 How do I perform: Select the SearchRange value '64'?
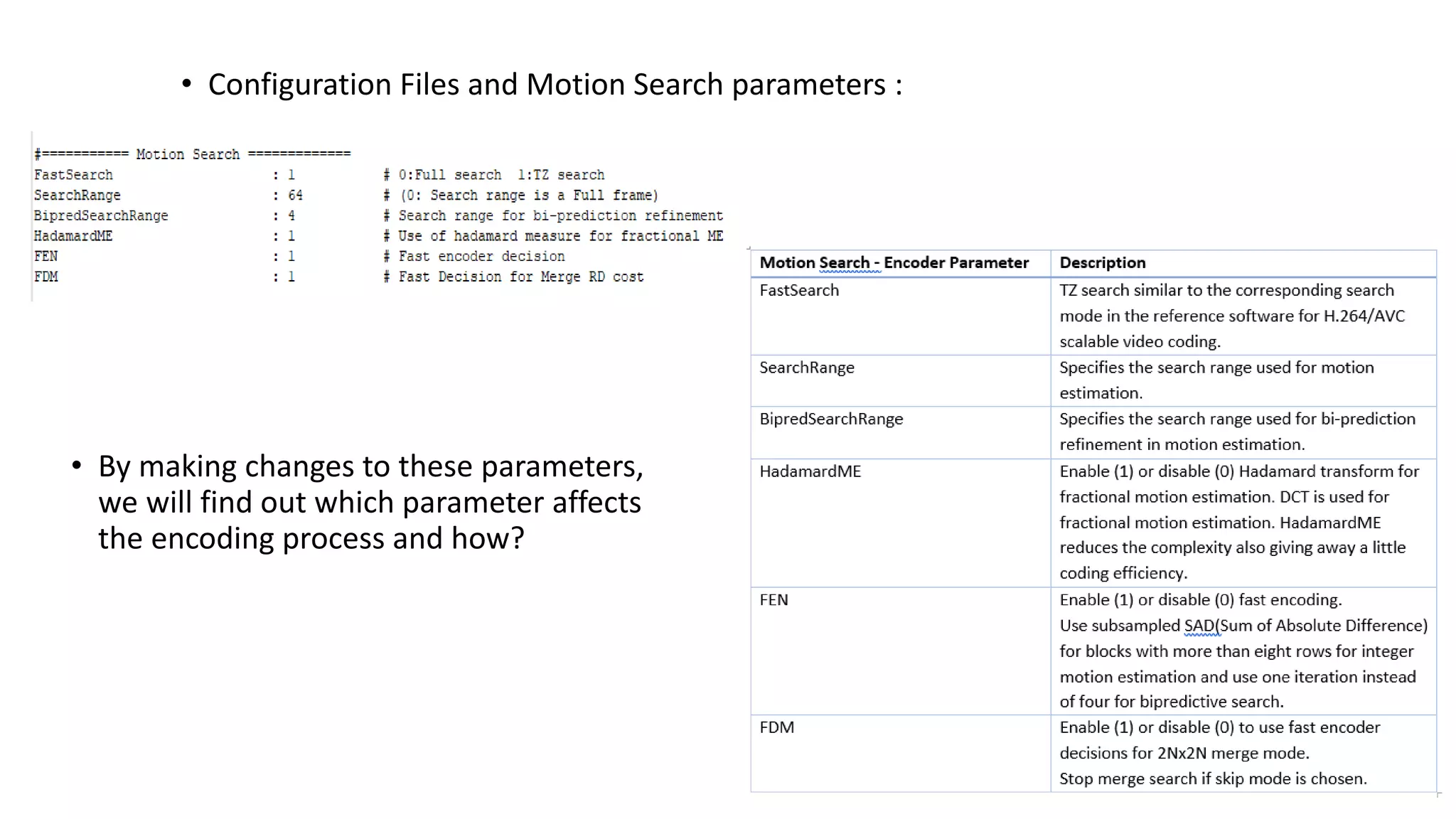click(x=296, y=196)
